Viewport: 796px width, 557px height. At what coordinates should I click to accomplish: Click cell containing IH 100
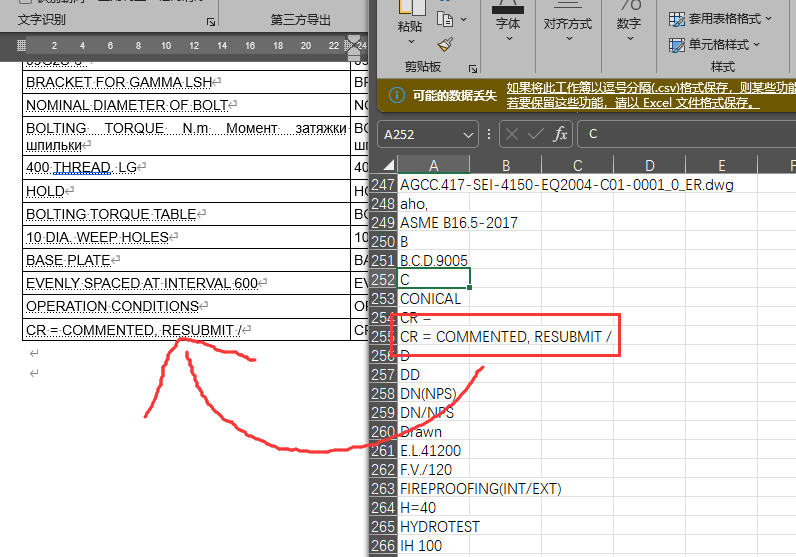(434, 546)
